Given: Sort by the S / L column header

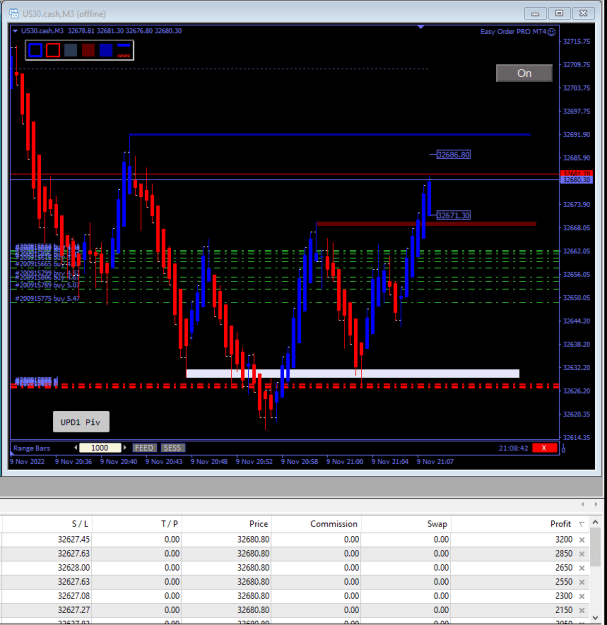Looking at the screenshot, I should coord(46,524).
